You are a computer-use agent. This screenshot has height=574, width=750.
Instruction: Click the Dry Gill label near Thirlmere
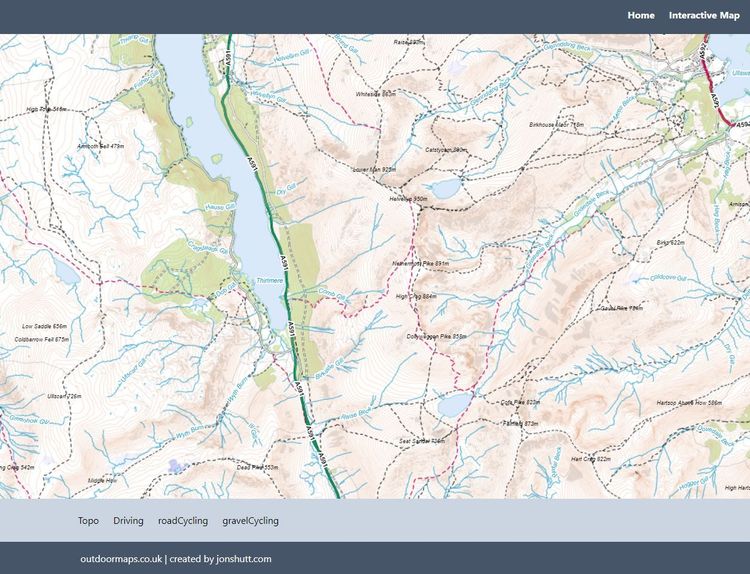(x=287, y=188)
